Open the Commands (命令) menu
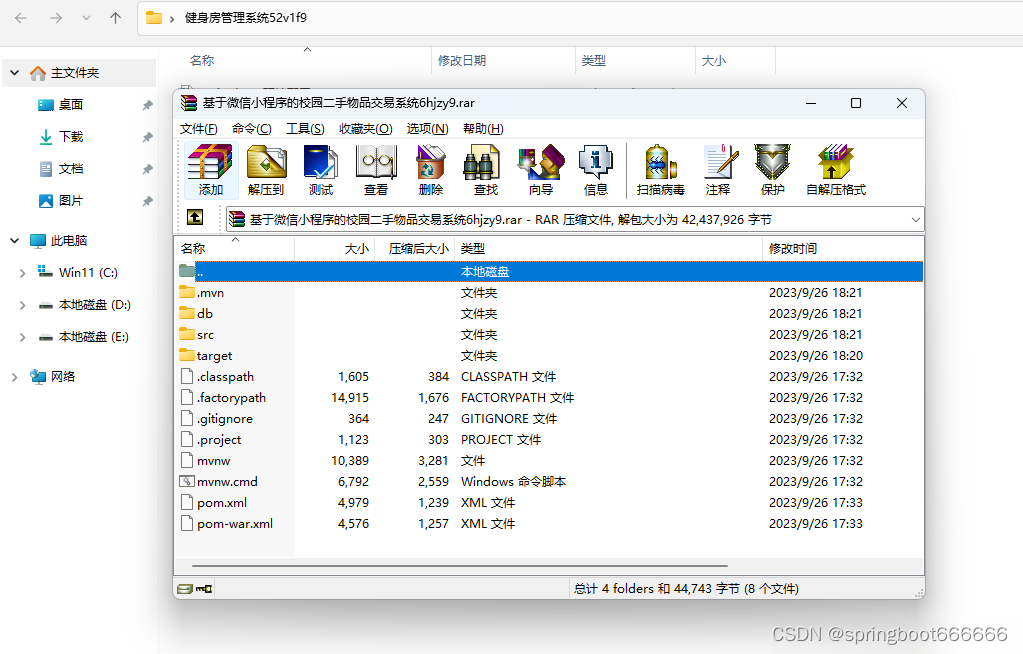Screen dimensions: 1023x654 click(252, 129)
